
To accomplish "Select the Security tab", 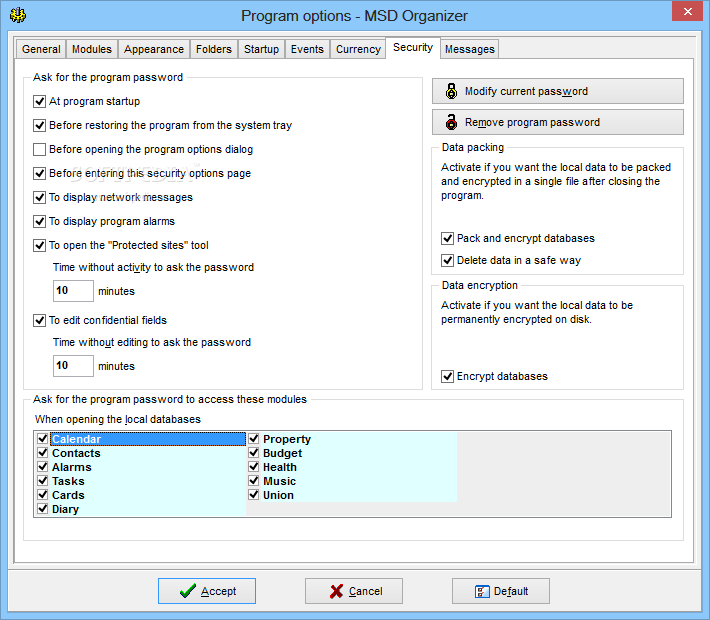I will pos(413,48).
